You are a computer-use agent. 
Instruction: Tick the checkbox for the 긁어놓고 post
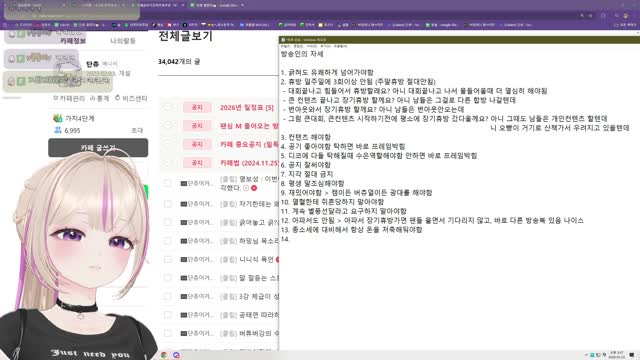coord(167,222)
